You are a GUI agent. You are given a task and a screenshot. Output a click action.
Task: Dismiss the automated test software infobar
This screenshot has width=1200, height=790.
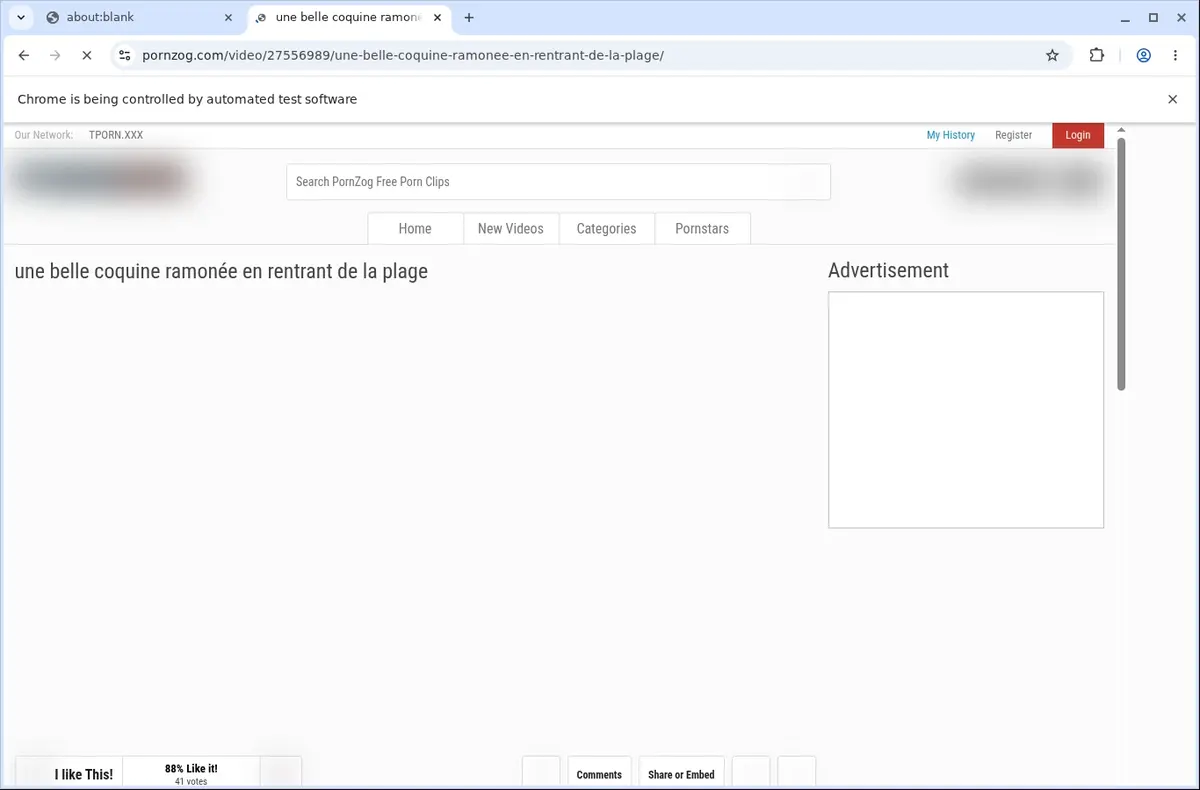click(1172, 99)
